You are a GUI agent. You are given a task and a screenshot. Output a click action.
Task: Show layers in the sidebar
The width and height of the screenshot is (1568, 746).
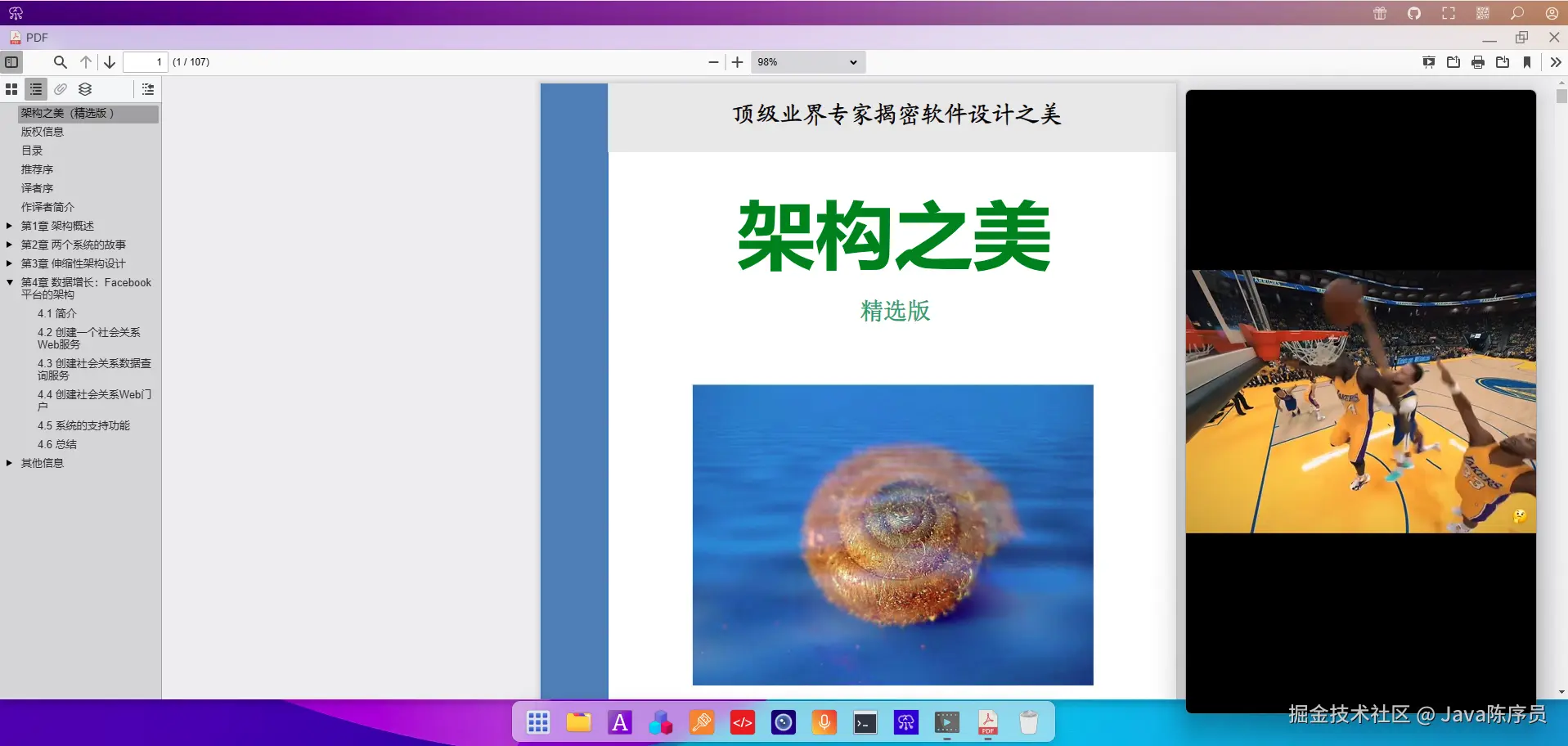click(85, 89)
